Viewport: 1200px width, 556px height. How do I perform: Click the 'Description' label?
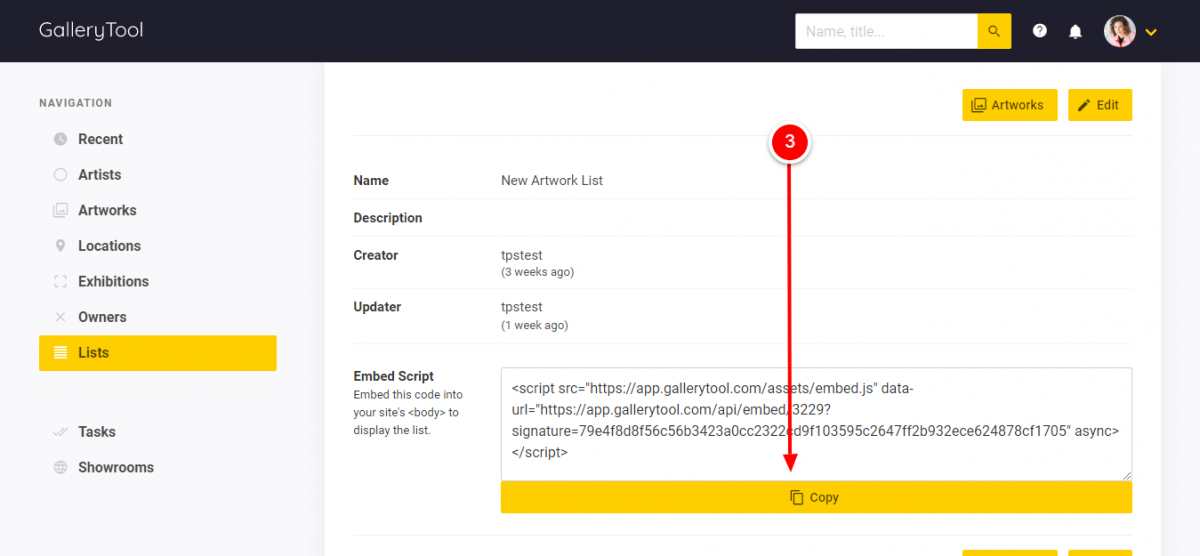tap(388, 218)
